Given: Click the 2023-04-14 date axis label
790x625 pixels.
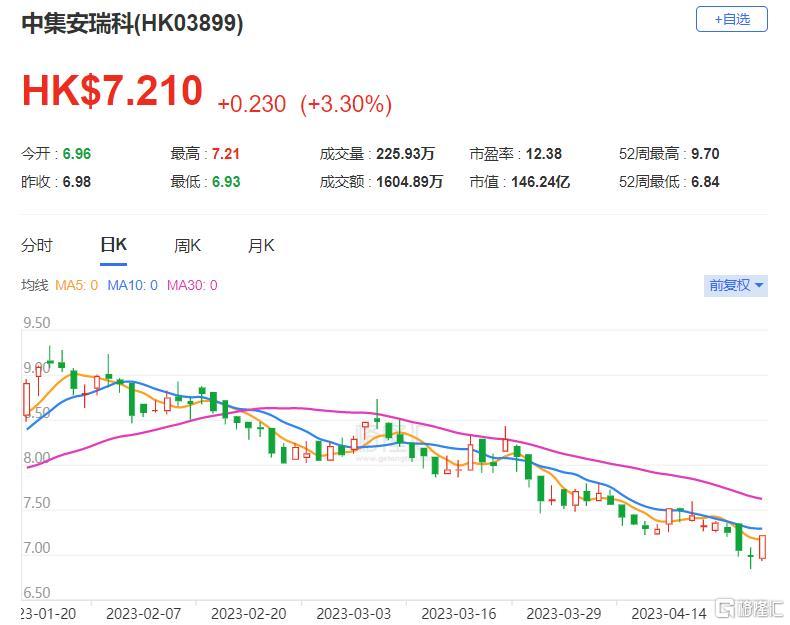Looking at the screenshot, I should coord(669,614).
